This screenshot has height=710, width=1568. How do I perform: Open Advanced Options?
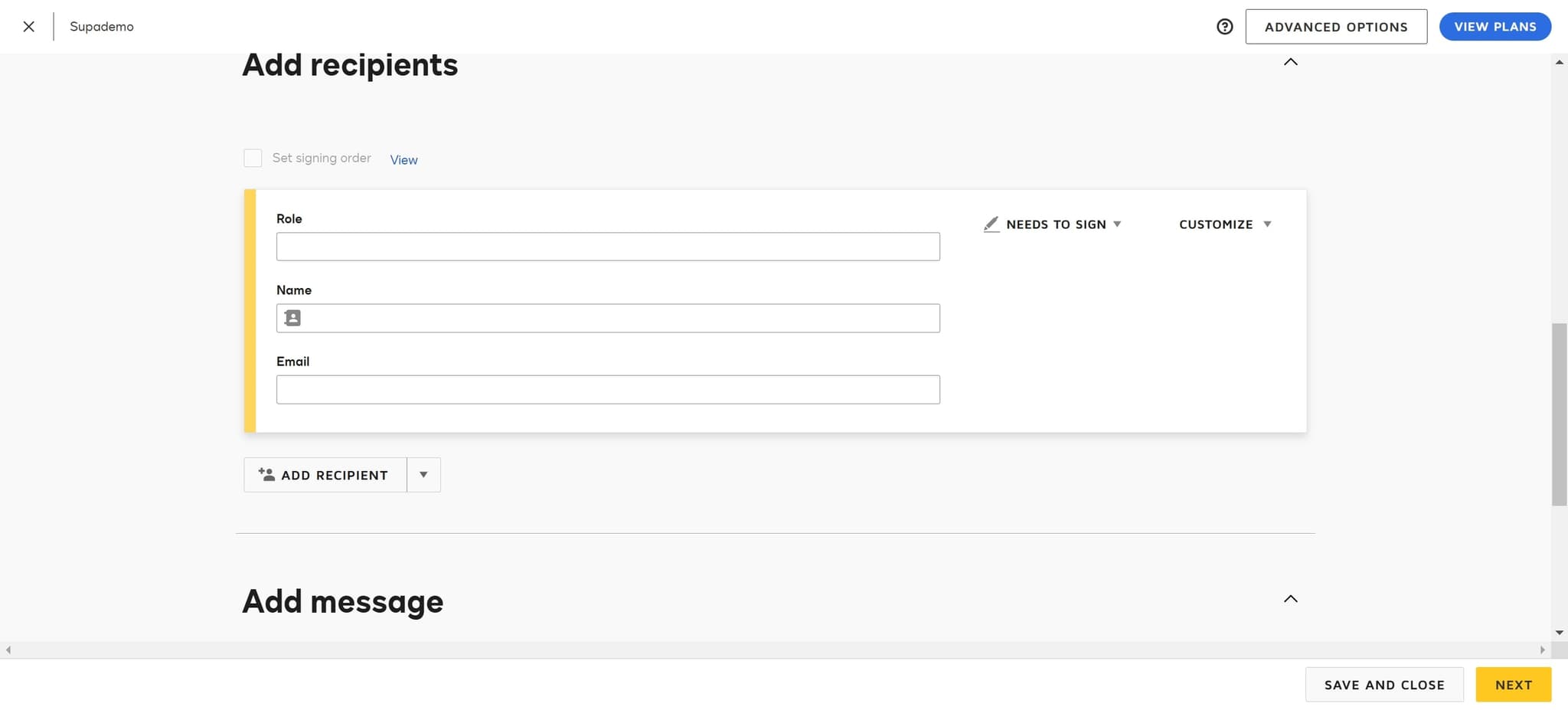pos(1335,27)
